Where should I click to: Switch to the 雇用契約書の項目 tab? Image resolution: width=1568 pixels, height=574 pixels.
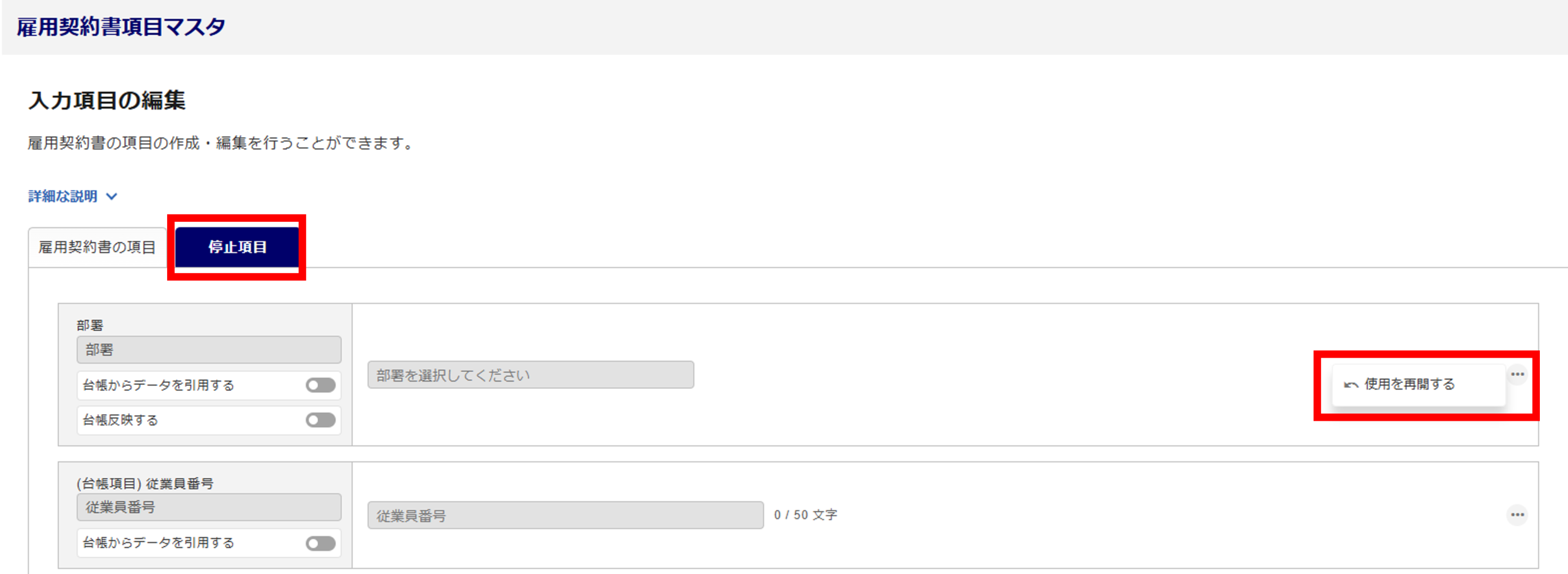coord(97,247)
